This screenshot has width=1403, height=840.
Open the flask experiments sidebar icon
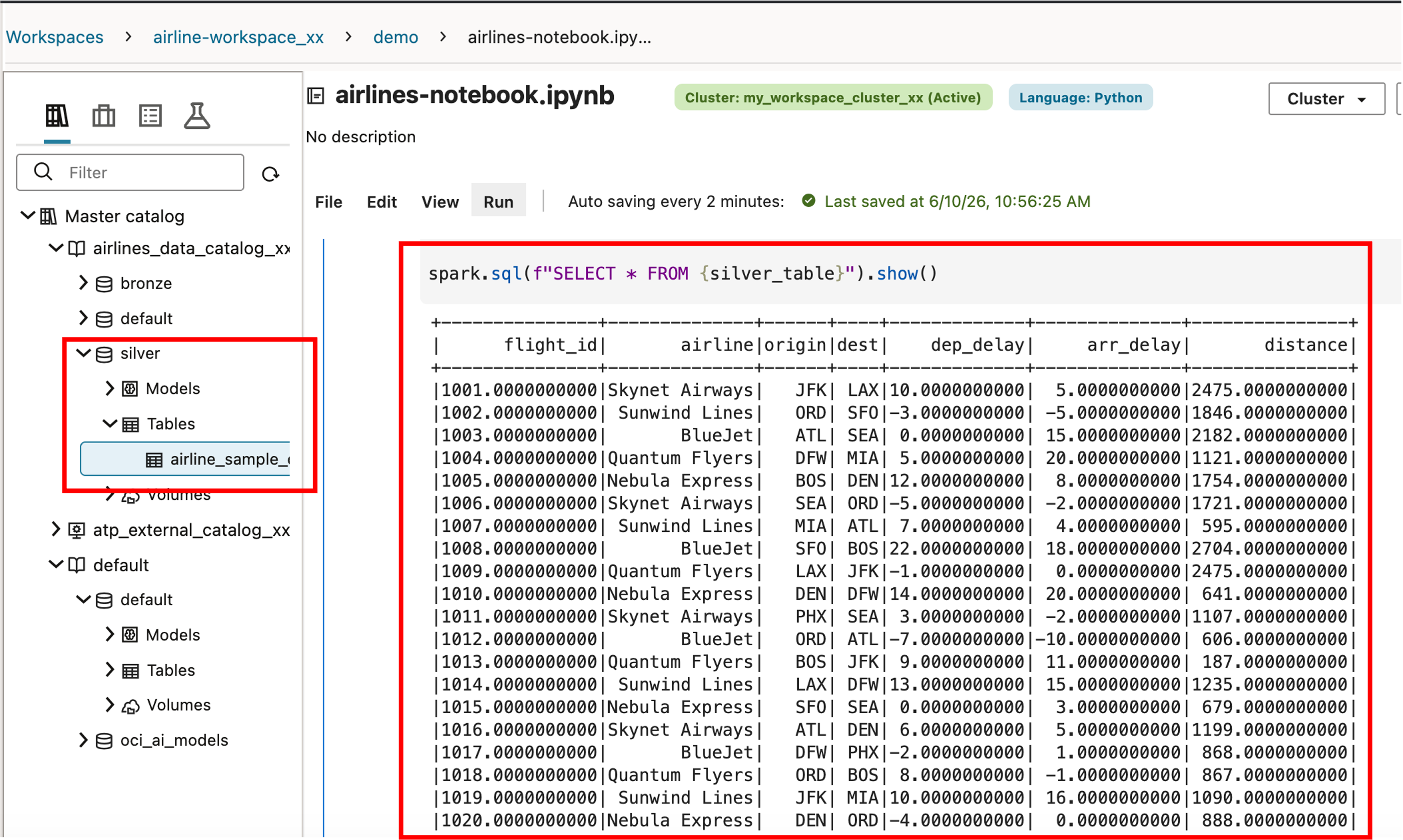pyautogui.click(x=197, y=115)
